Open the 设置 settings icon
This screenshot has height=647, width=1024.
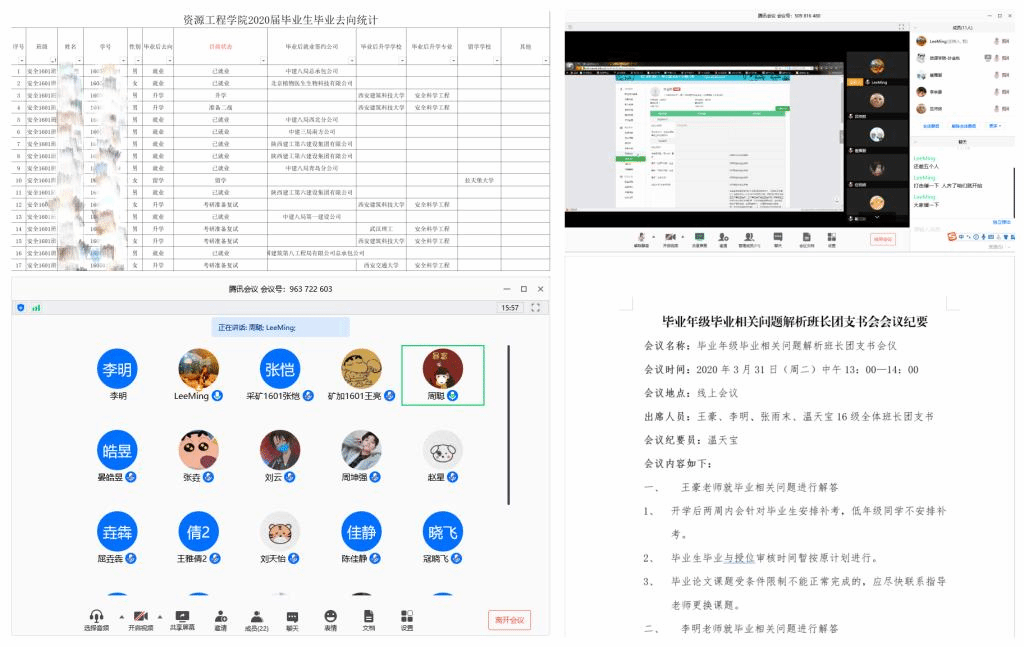(x=407, y=617)
